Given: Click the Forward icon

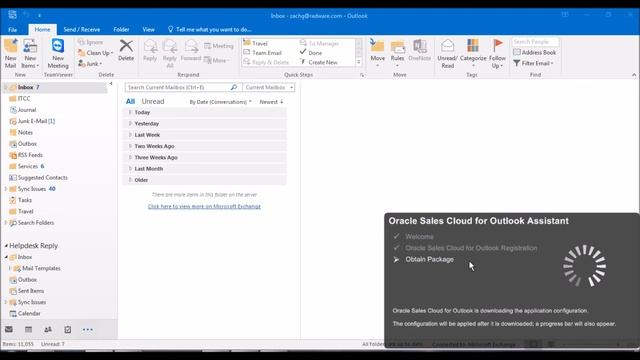Looking at the screenshot, I should [191, 51].
